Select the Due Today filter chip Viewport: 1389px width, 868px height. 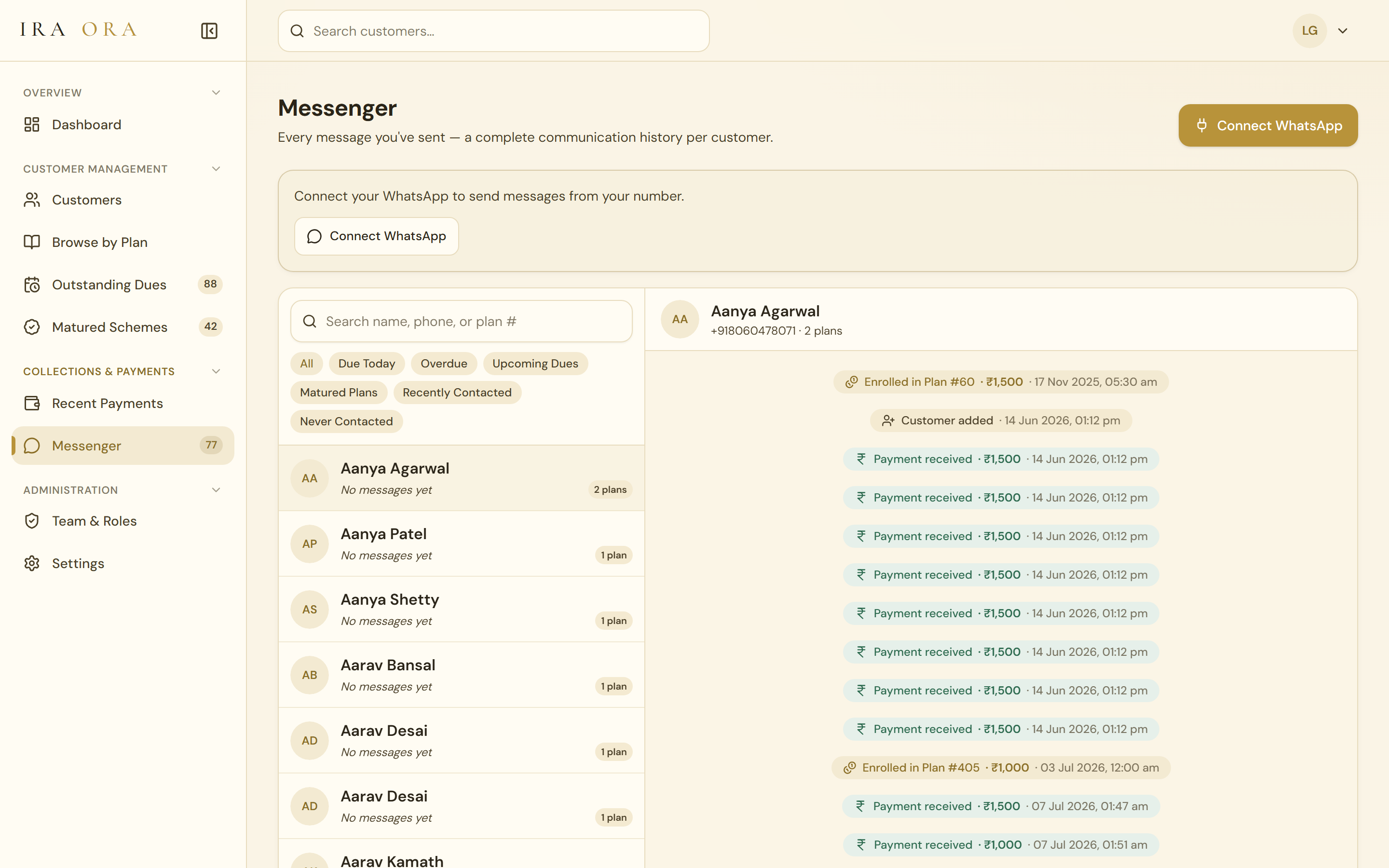click(x=367, y=364)
